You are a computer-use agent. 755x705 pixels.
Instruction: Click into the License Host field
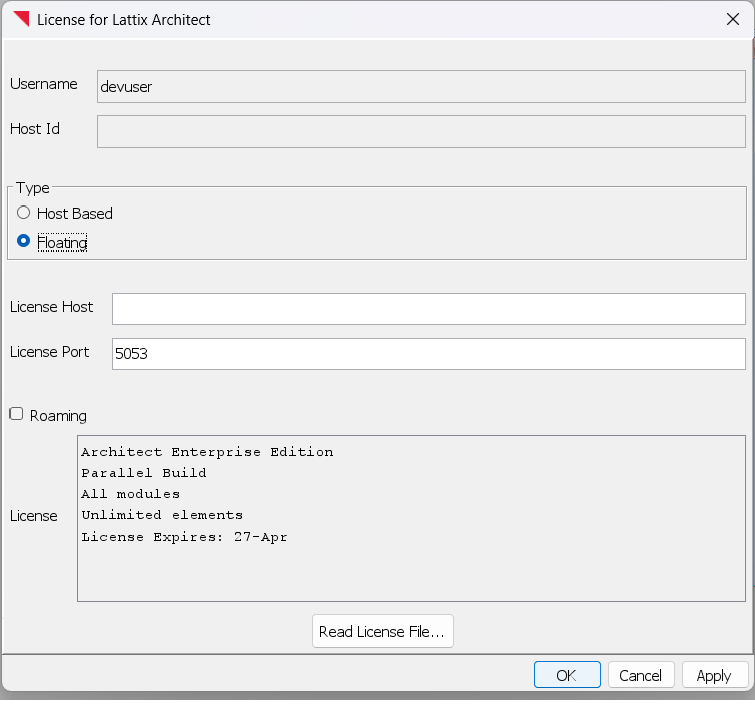[429, 309]
